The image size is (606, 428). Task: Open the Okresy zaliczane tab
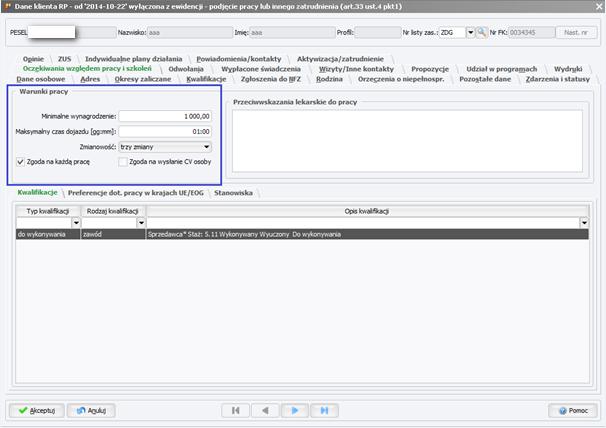click(143, 79)
